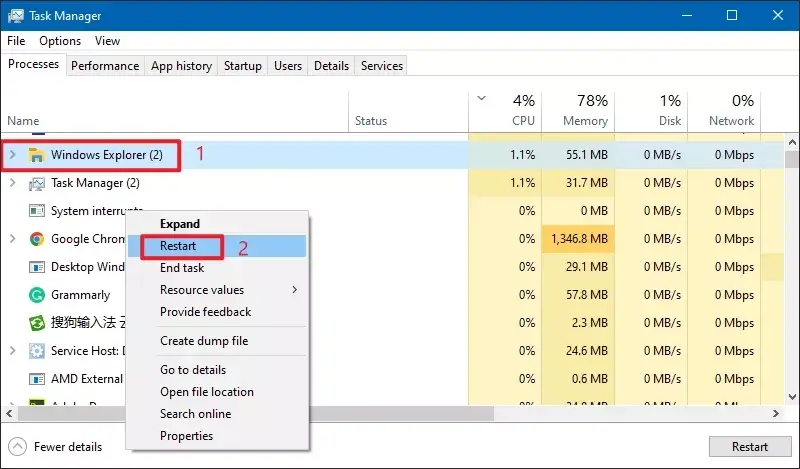Choose Expand in the context menu
Image resolution: width=800 pixels, height=469 pixels.
tap(217, 224)
